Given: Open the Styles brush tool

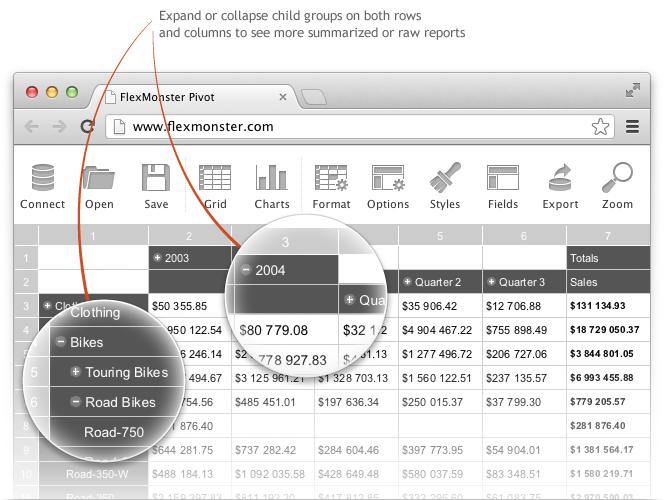Looking at the screenshot, I should 445,178.
